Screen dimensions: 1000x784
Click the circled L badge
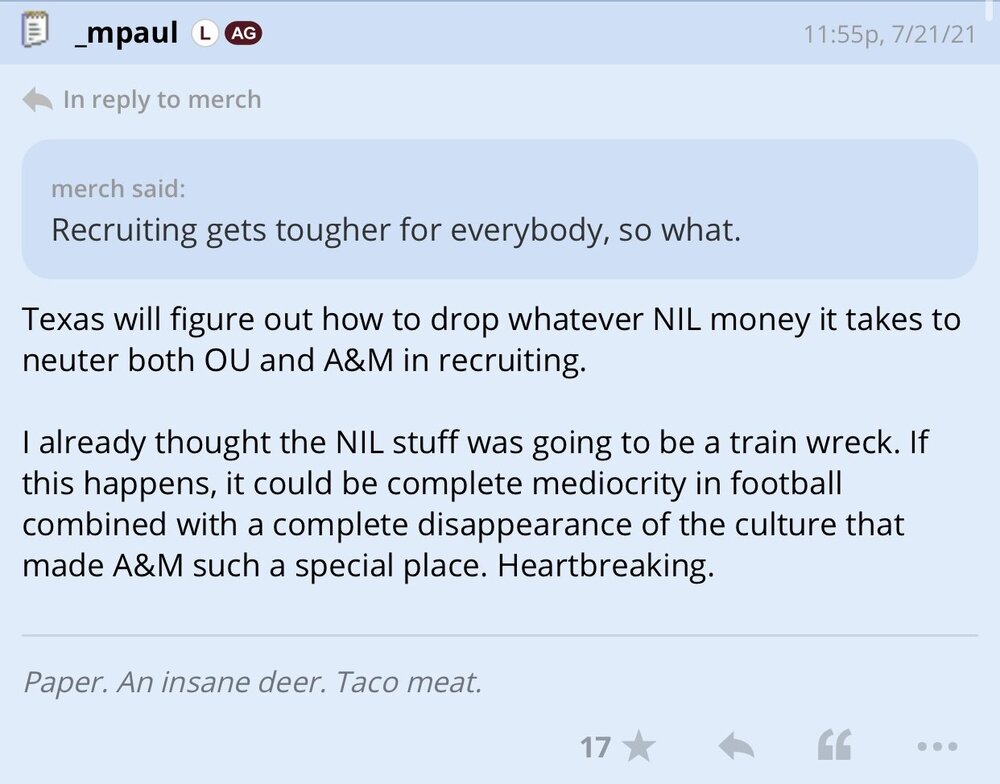tap(205, 34)
